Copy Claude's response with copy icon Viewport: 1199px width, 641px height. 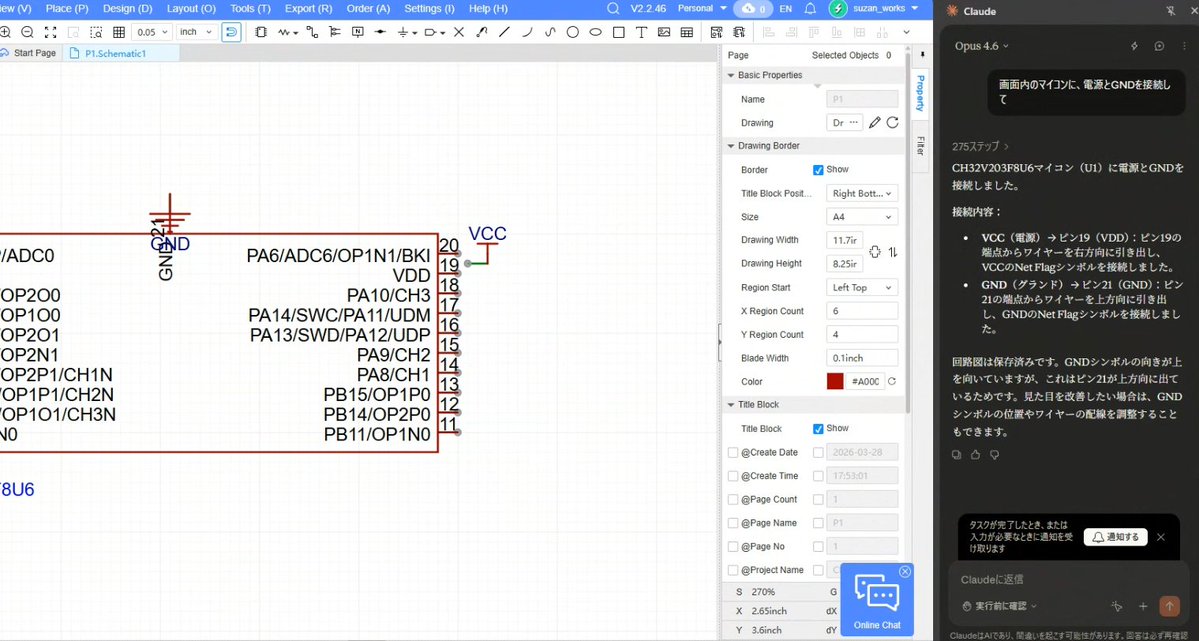click(x=956, y=454)
